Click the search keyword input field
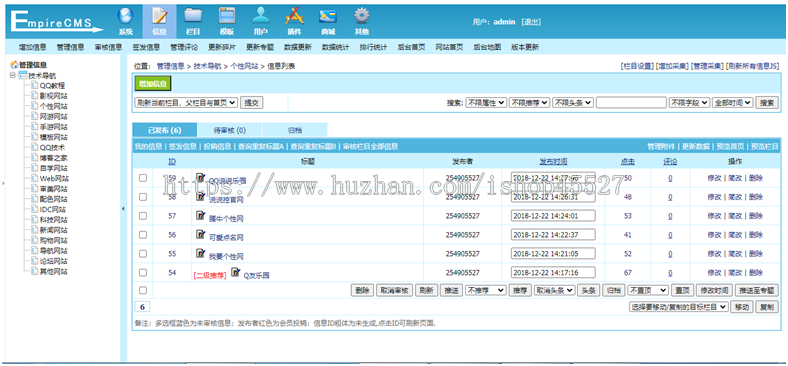Viewport: 788px width, 366px height. (631, 103)
